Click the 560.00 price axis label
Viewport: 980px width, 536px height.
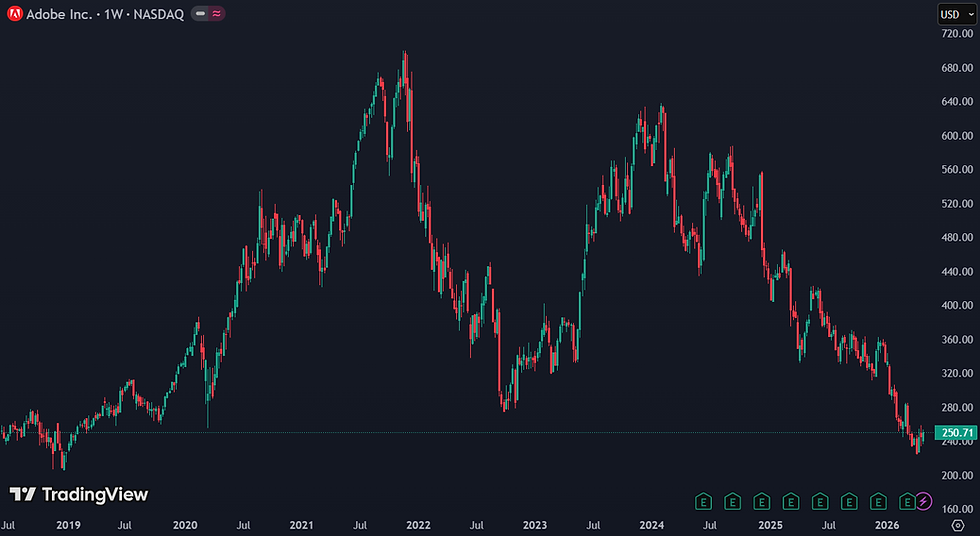click(957, 169)
